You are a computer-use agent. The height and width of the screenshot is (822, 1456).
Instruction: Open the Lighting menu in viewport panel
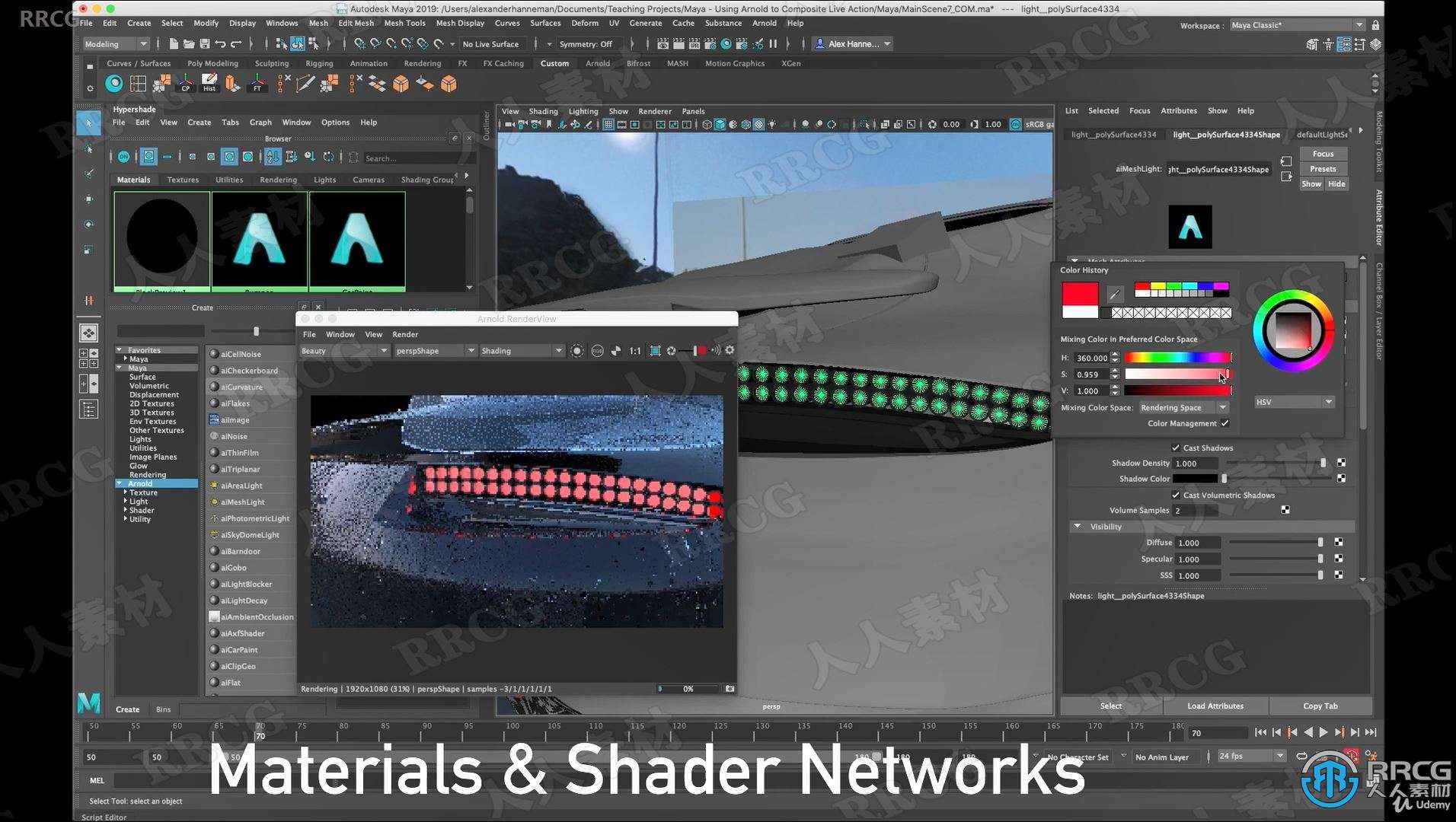tap(583, 111)
